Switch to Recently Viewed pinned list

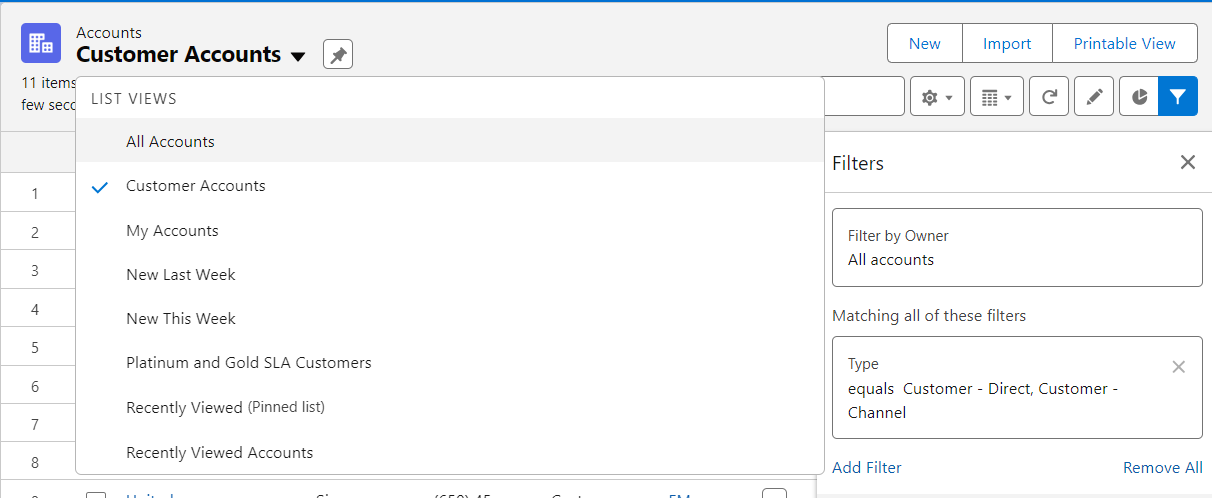click(x=450, y=407)
